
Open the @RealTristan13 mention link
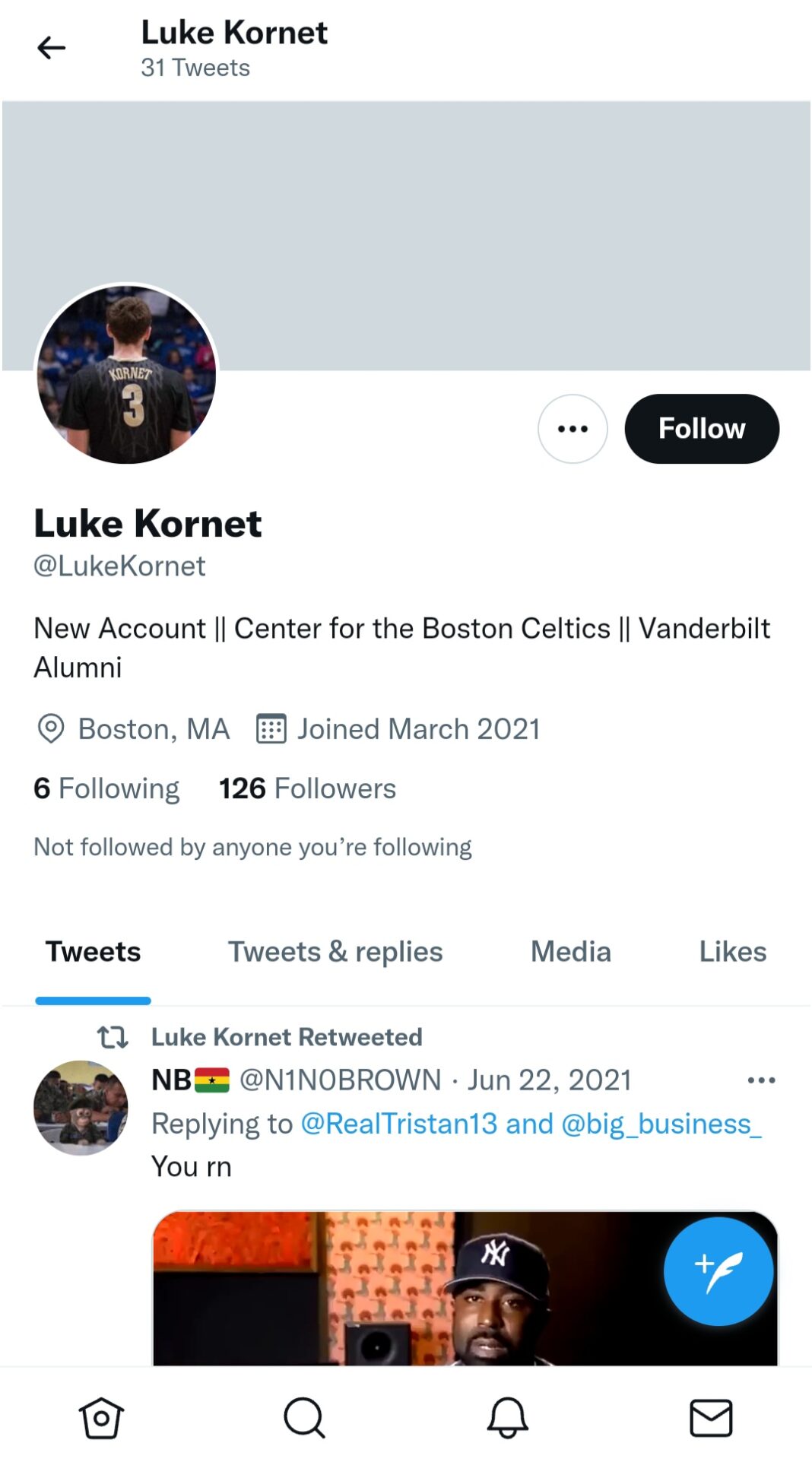click(399, 1123)
